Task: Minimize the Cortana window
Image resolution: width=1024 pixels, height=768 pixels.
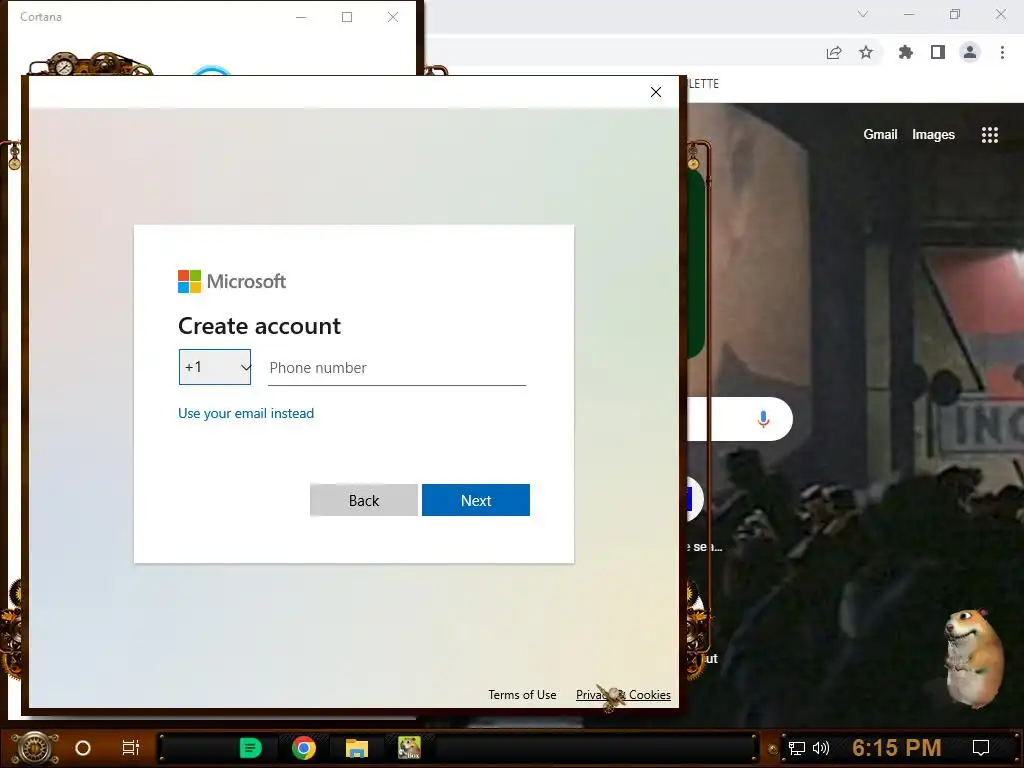Action: coord(301,17)
